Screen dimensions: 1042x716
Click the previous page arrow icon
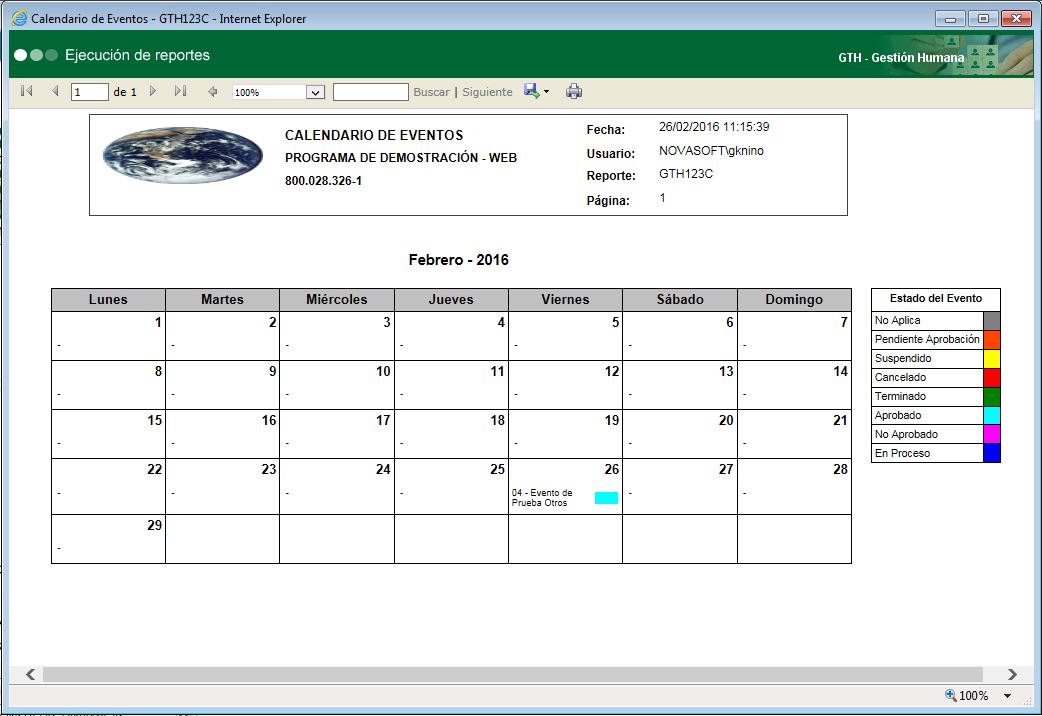click(54, 91)
